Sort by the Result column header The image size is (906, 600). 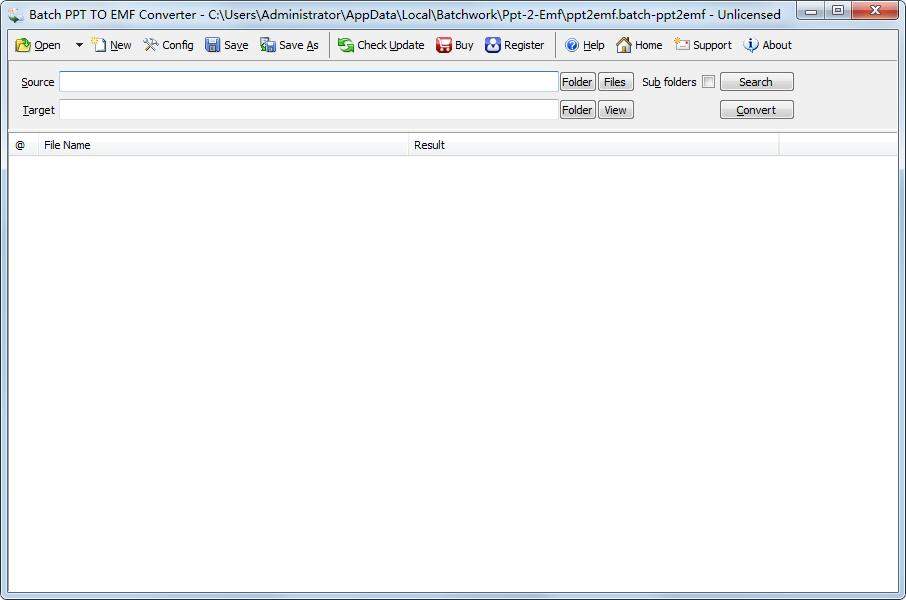(430, 145)
